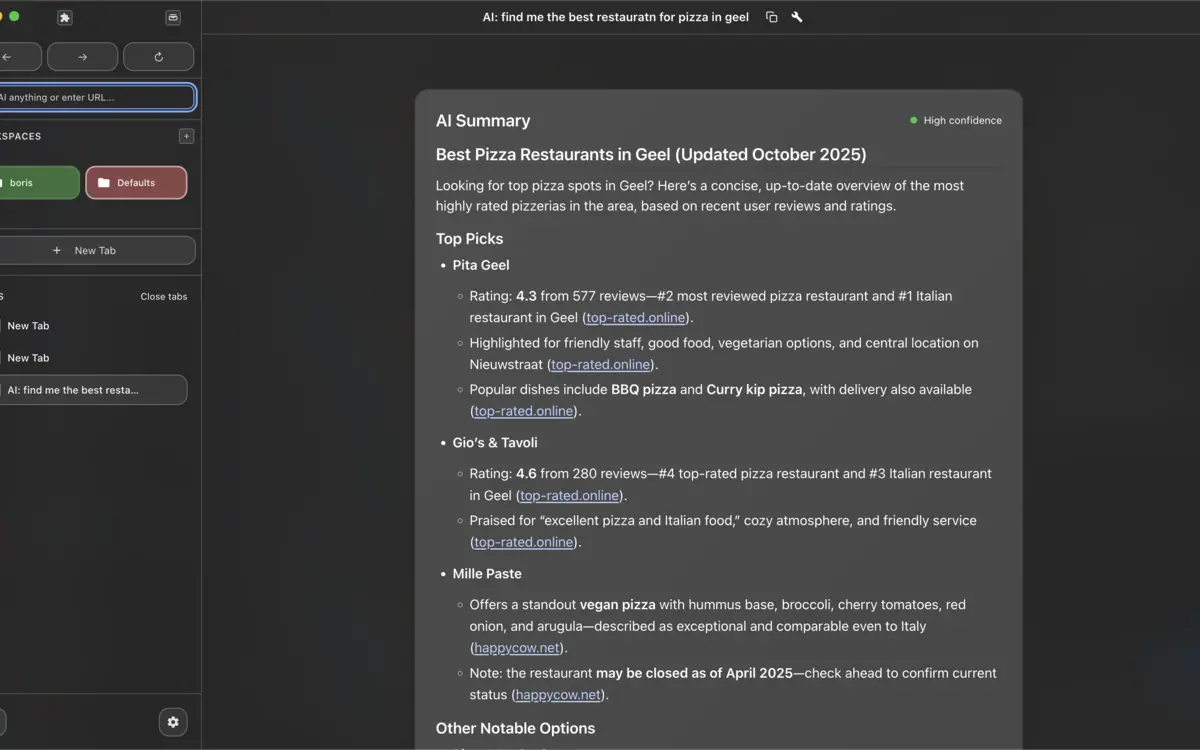This screenshot has width=1200, height=750.
Task: Click the Other Notable Options heading
Action: 515,728
